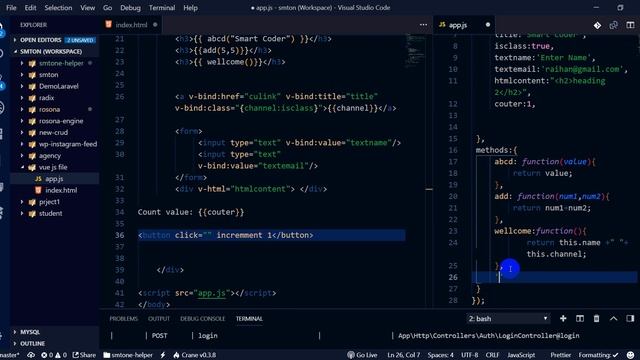Switch to the Output panel tab
640x360 pixels.
coord(158,319)
